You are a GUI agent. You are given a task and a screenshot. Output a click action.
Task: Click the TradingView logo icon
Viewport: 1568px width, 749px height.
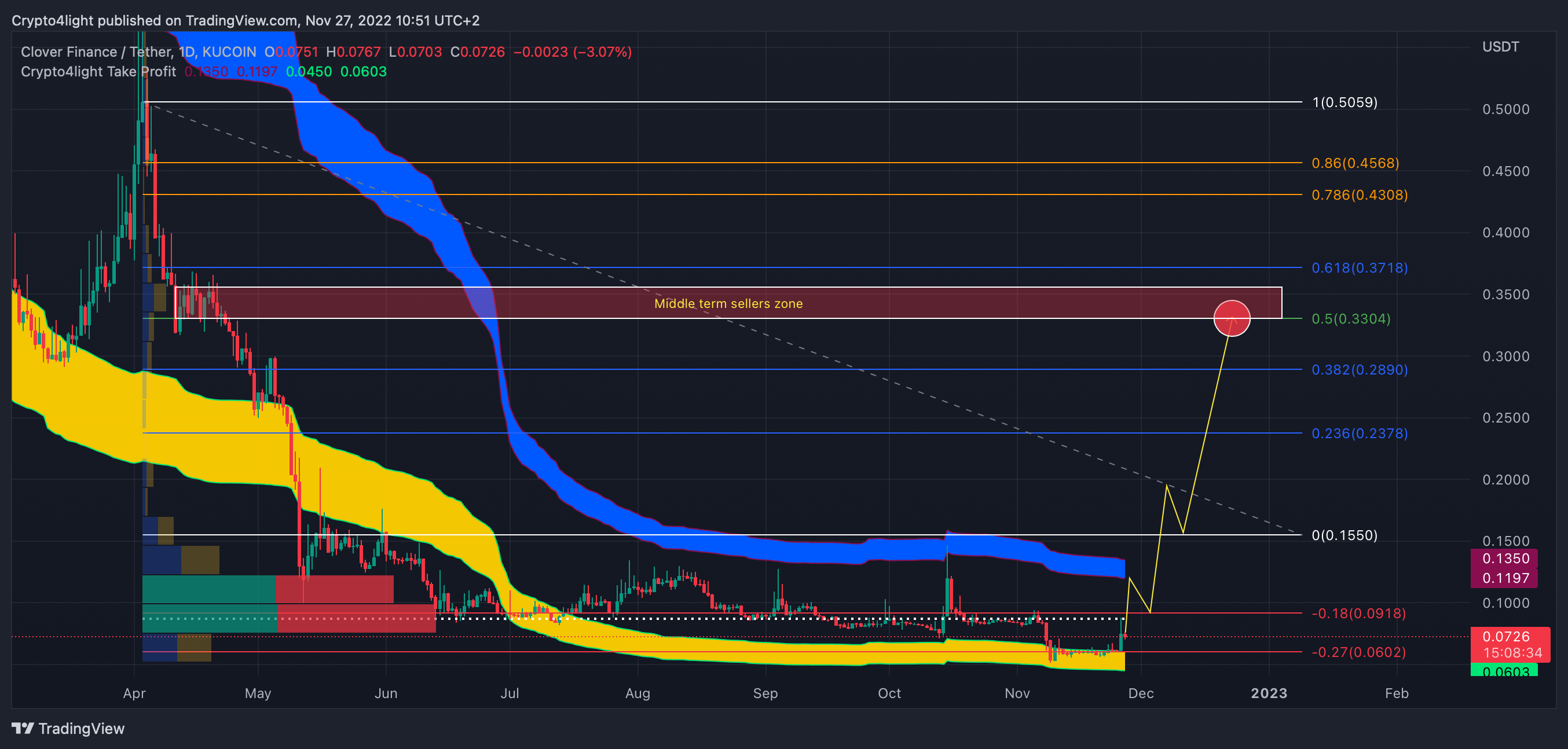pos(23,728)
